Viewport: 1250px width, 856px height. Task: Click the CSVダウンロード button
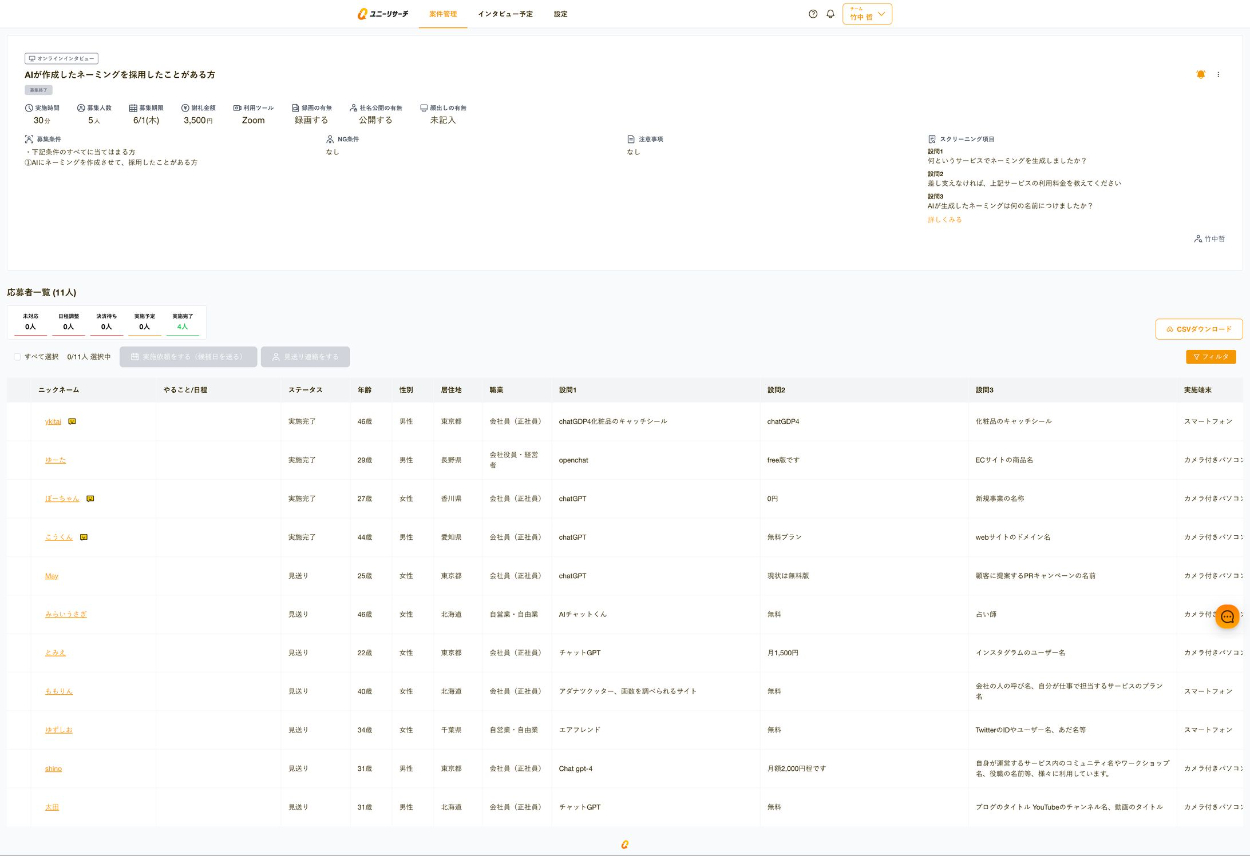pos(1198,329)
